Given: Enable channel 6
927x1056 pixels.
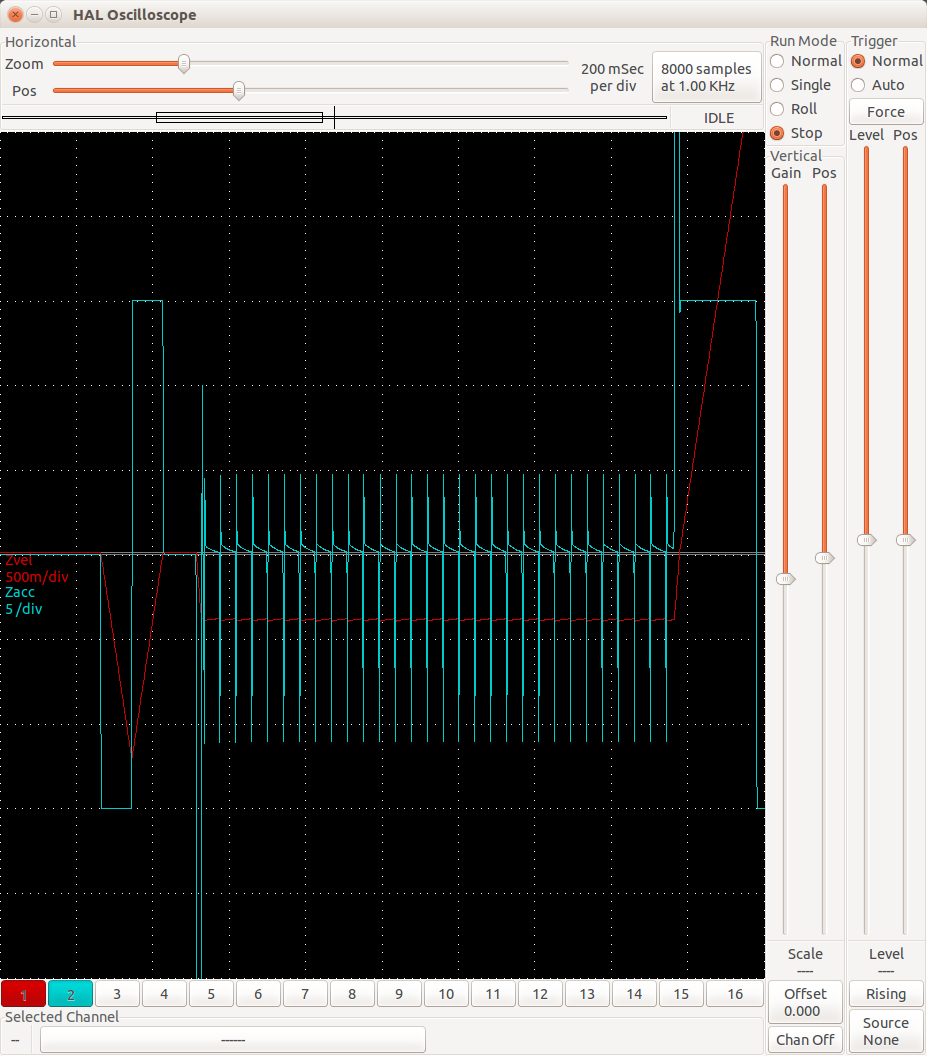Looking at the screenshot, I should tap(258, 994).
